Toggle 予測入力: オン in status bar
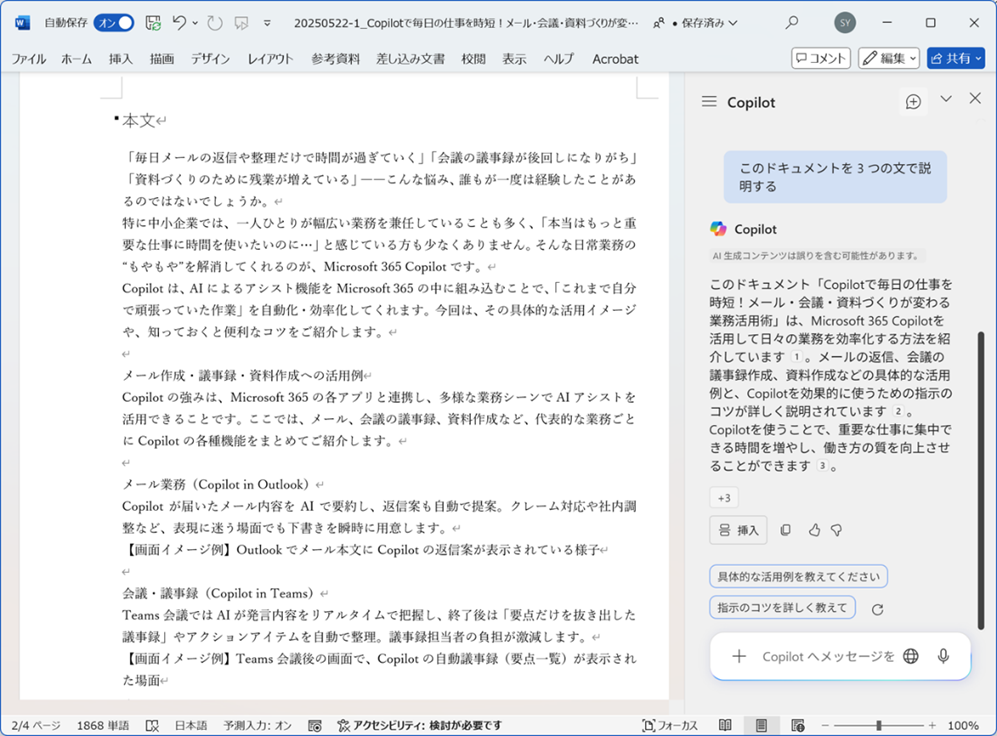Viewport: 997px width, 736px height. [x=257, y=725]
